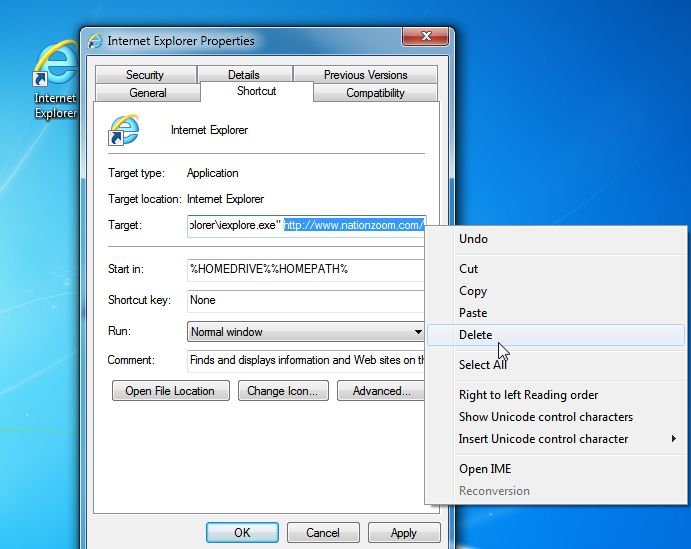Image resolution: width=691 pixels, height=549 pixels.
Task: Click the Target type value 'Application'
Action: pos(212,173)
